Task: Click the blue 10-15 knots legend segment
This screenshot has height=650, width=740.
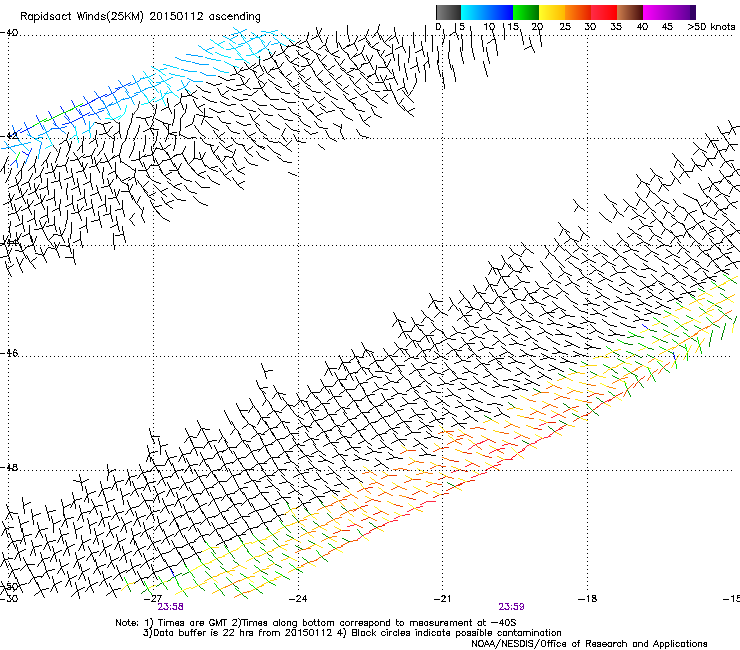Action: coord(500,12)
